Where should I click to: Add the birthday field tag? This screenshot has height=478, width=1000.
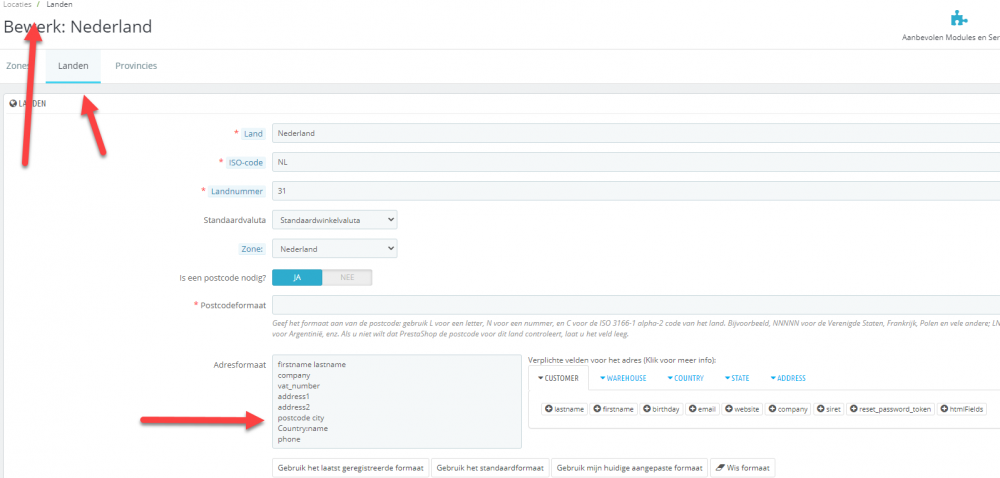click(x=661, y=409)
